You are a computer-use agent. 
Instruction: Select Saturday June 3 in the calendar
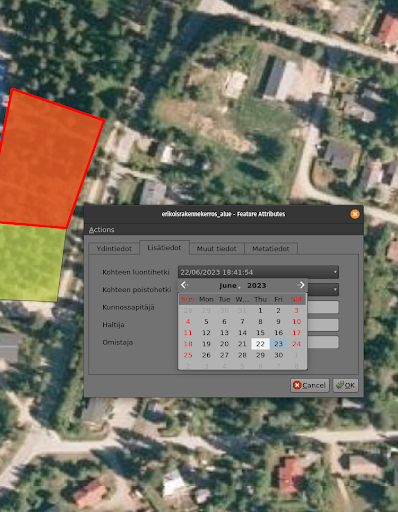[296, 310]
